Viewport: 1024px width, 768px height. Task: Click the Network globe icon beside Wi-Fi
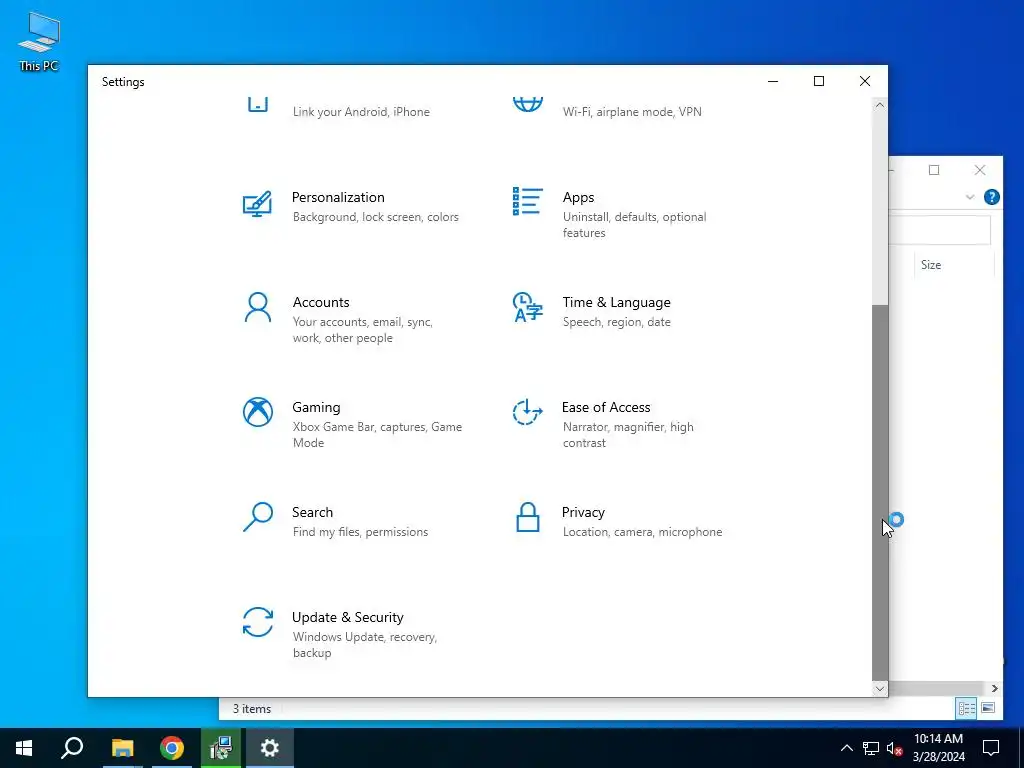tap(528, 104)
